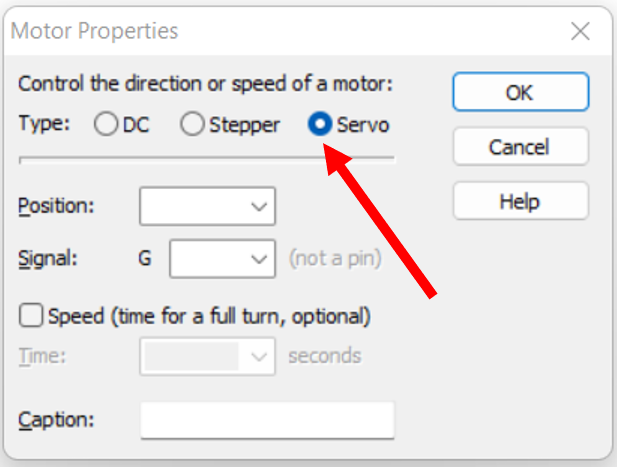Close the Motor Properties dialog with X

tap(580, 31)
